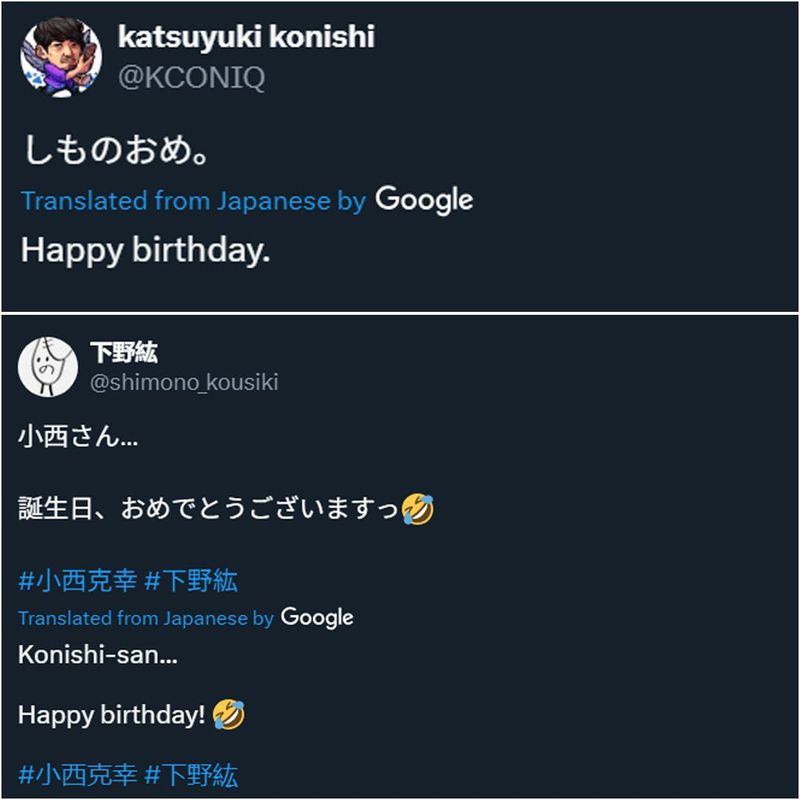Open the upper #小西克幸 hashtag
Screen dimensions: 800x800
pos(76,580)
